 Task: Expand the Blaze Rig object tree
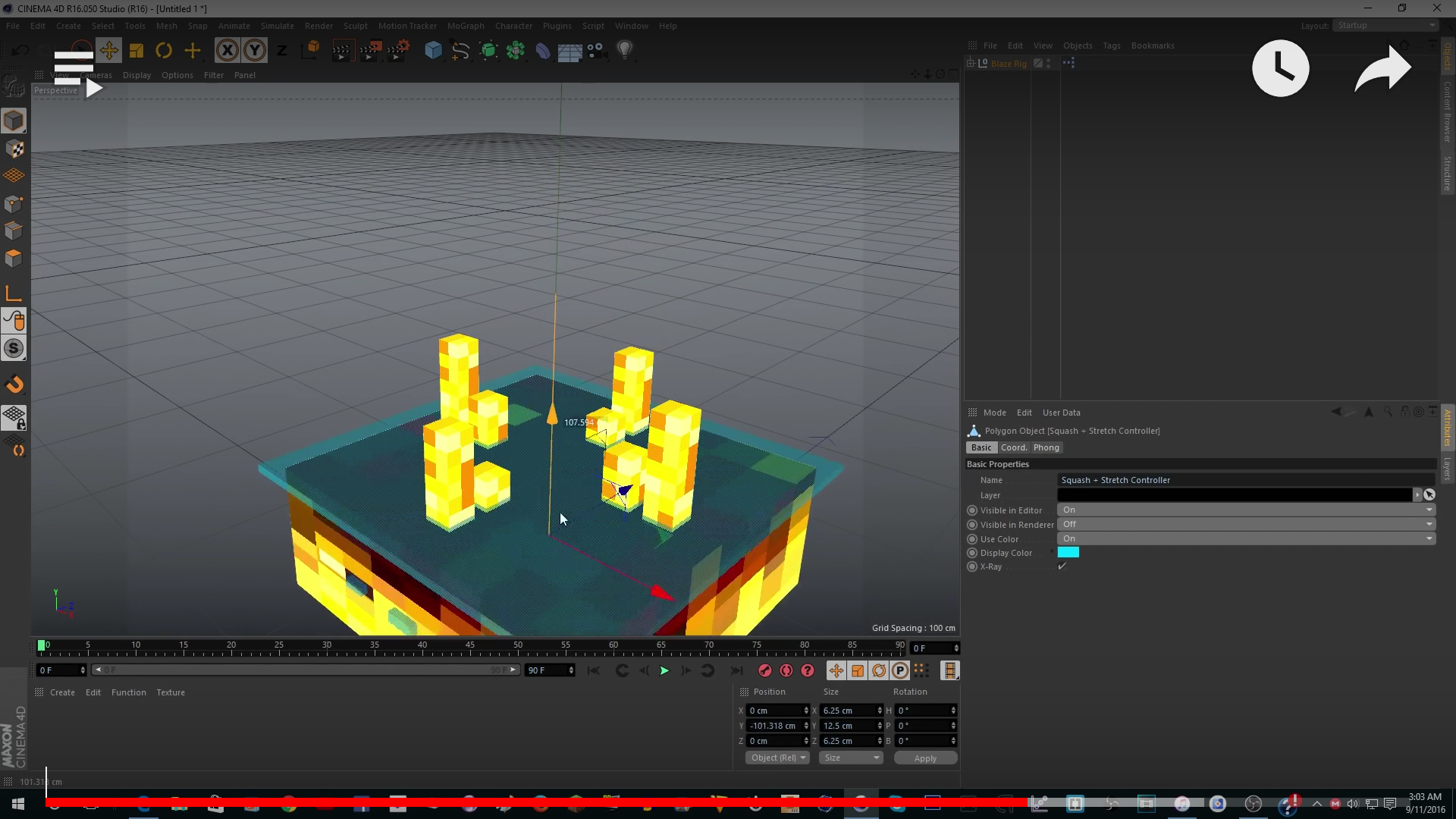click(971, 64)
